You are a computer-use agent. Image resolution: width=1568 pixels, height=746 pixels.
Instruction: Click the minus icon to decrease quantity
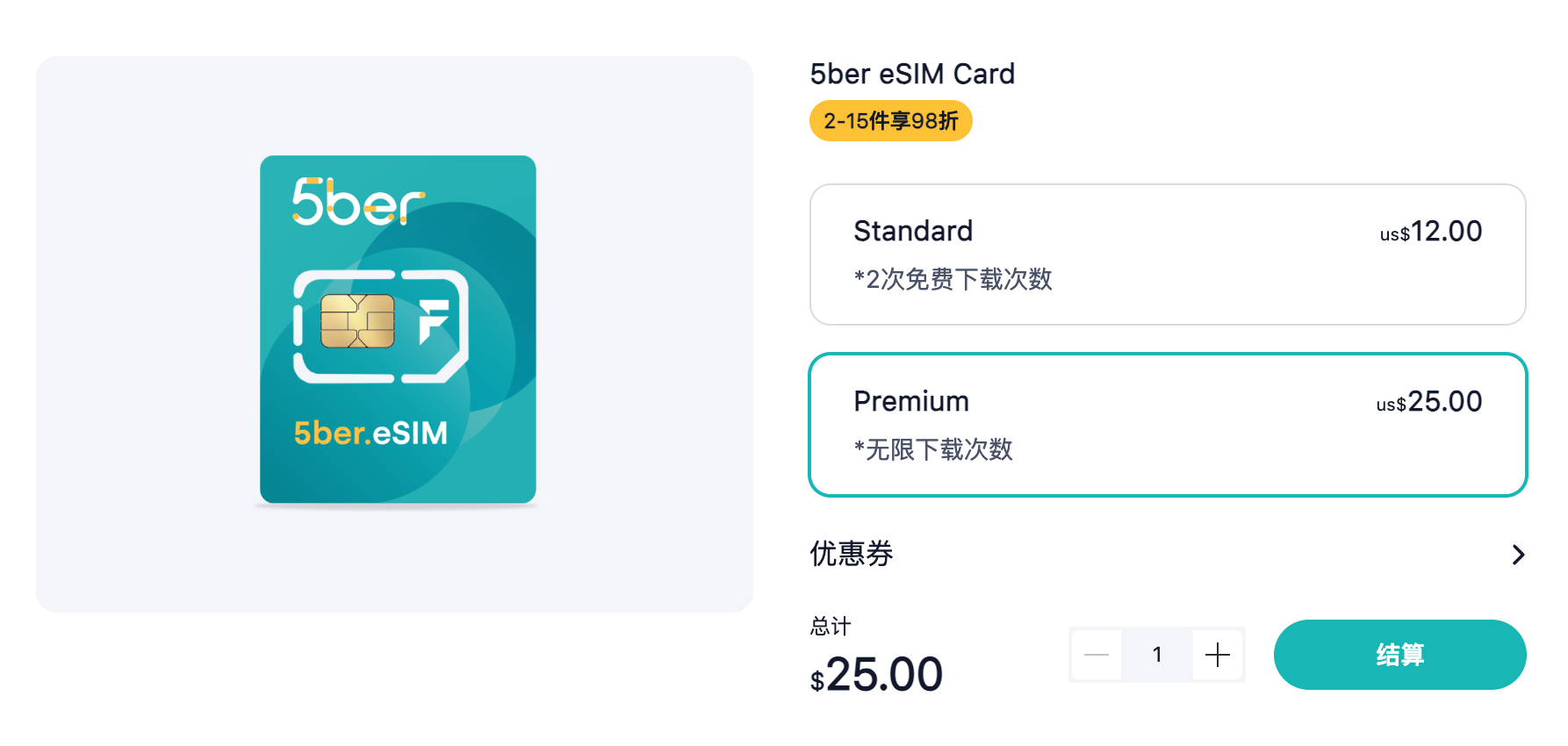(1097, 655)
